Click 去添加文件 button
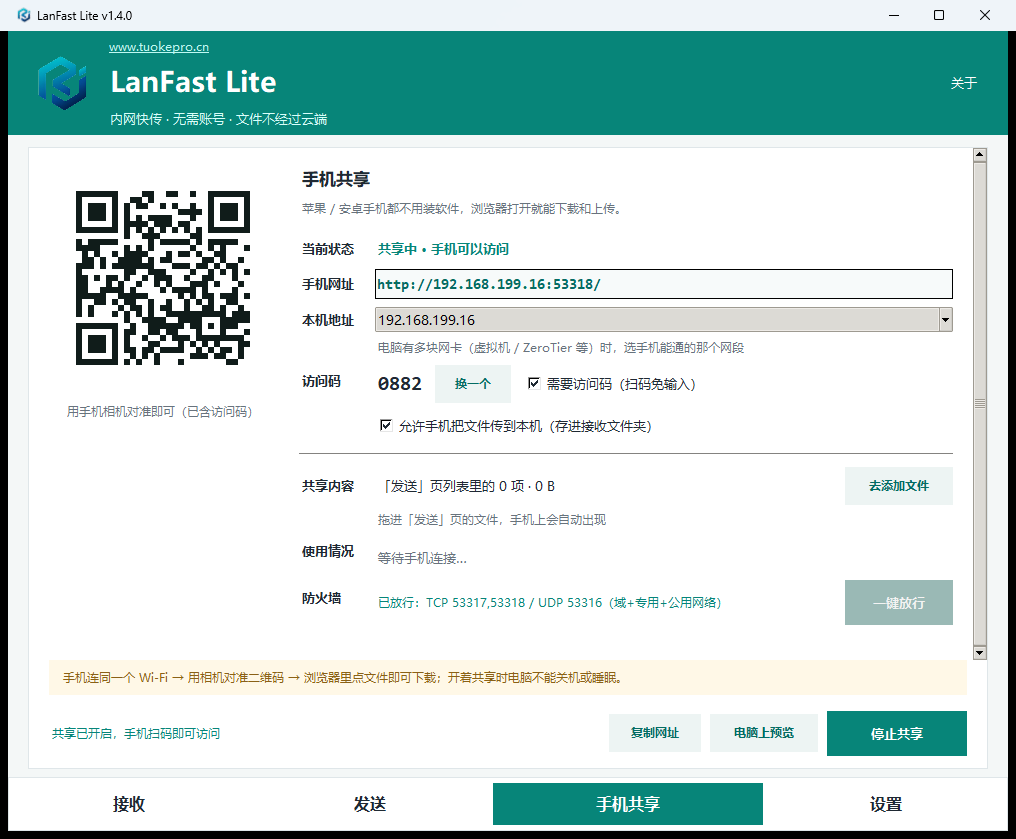 pos(898,485)
